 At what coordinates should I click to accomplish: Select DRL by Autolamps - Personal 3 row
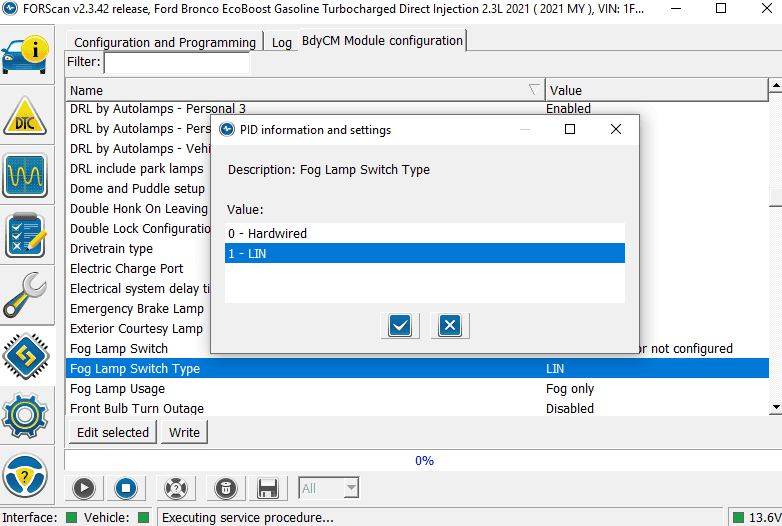coord(417,109)
